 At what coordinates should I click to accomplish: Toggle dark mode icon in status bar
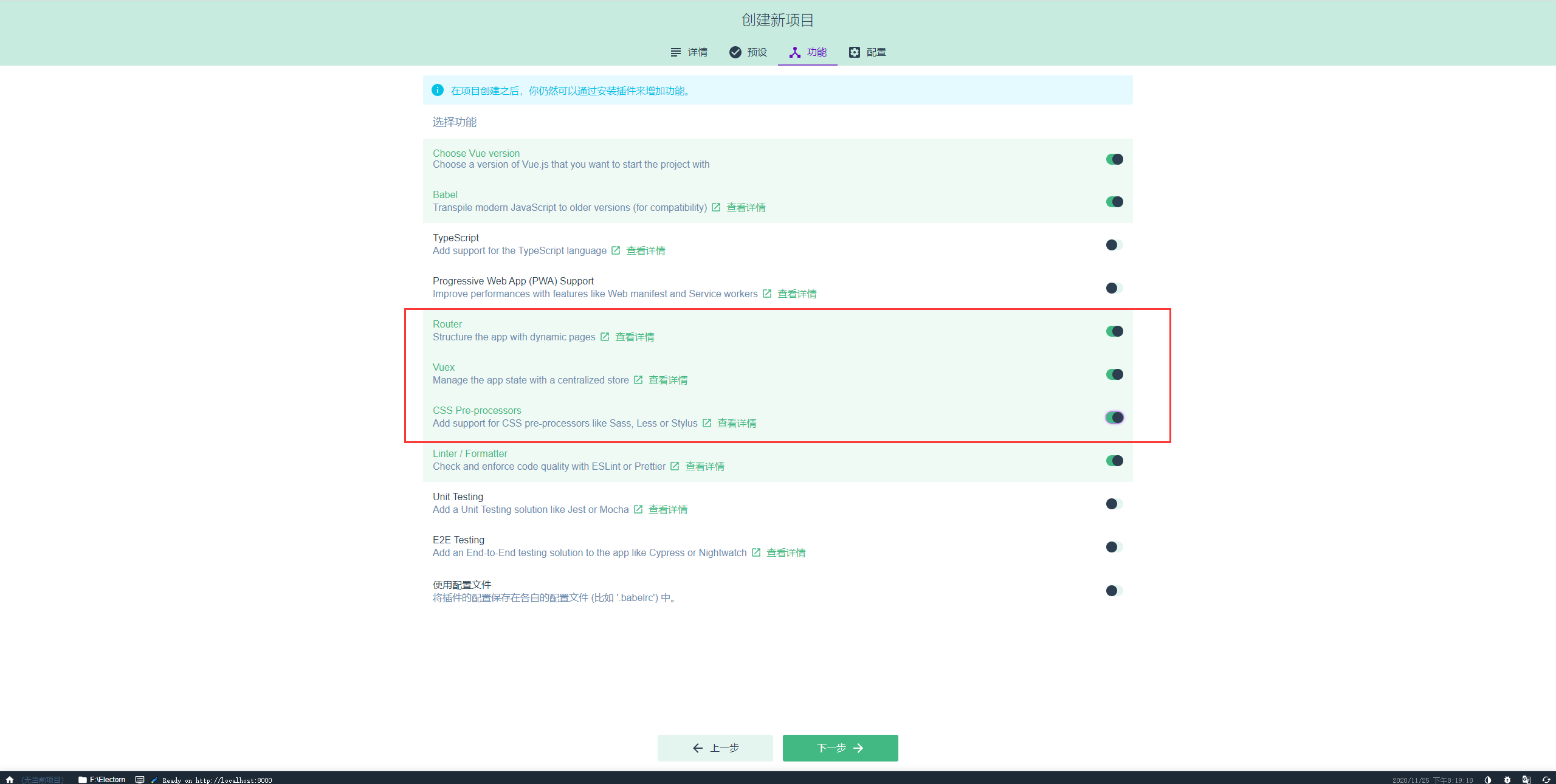click(1488, 780)
